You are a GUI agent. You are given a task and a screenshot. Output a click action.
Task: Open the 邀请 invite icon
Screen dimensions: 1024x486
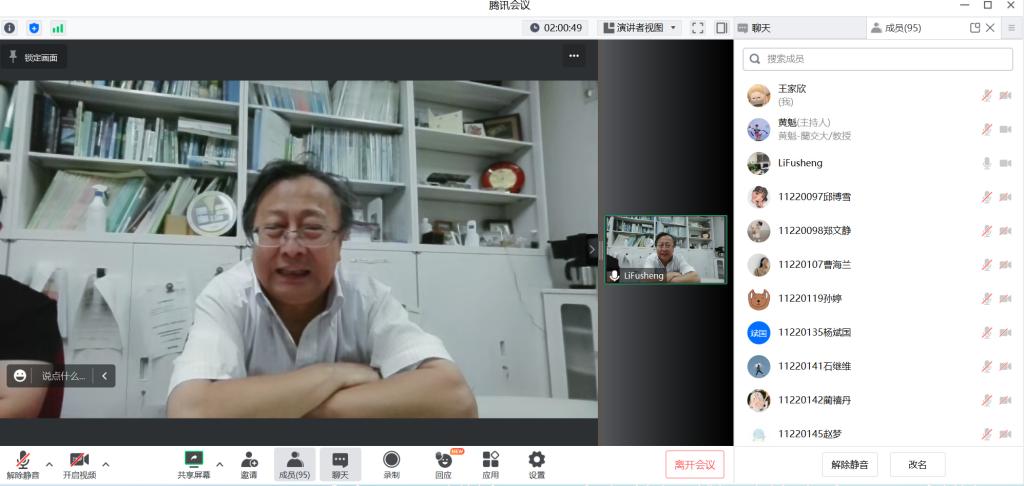point(249,464)
